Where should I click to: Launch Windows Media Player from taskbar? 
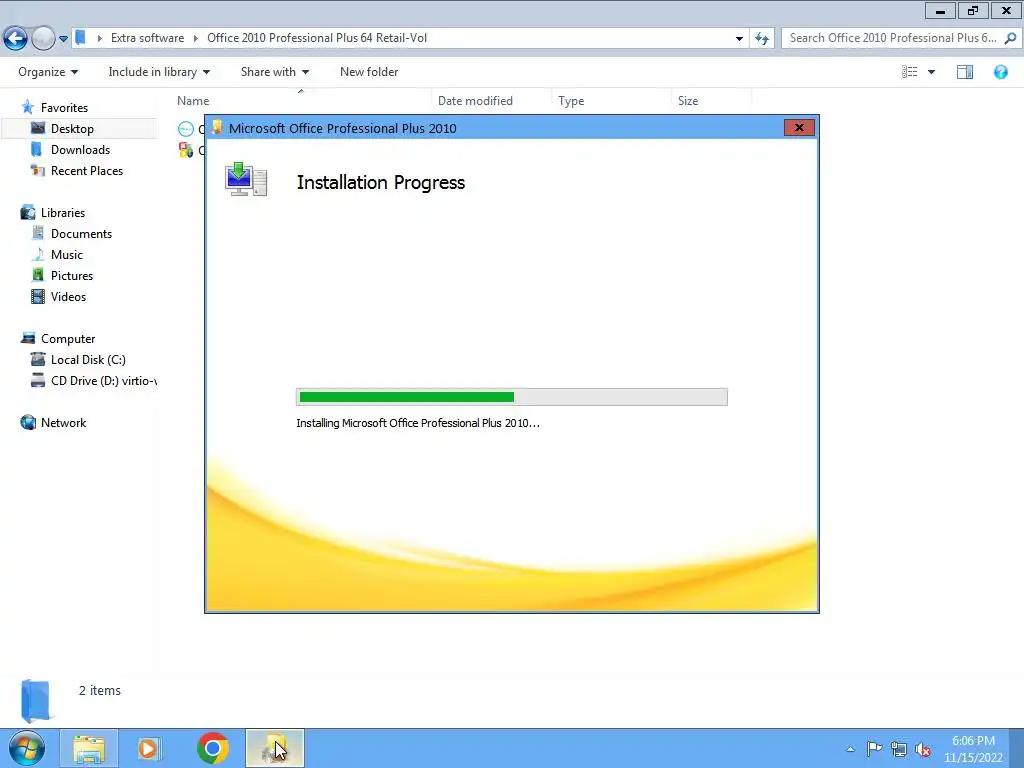tap(150, 748)
